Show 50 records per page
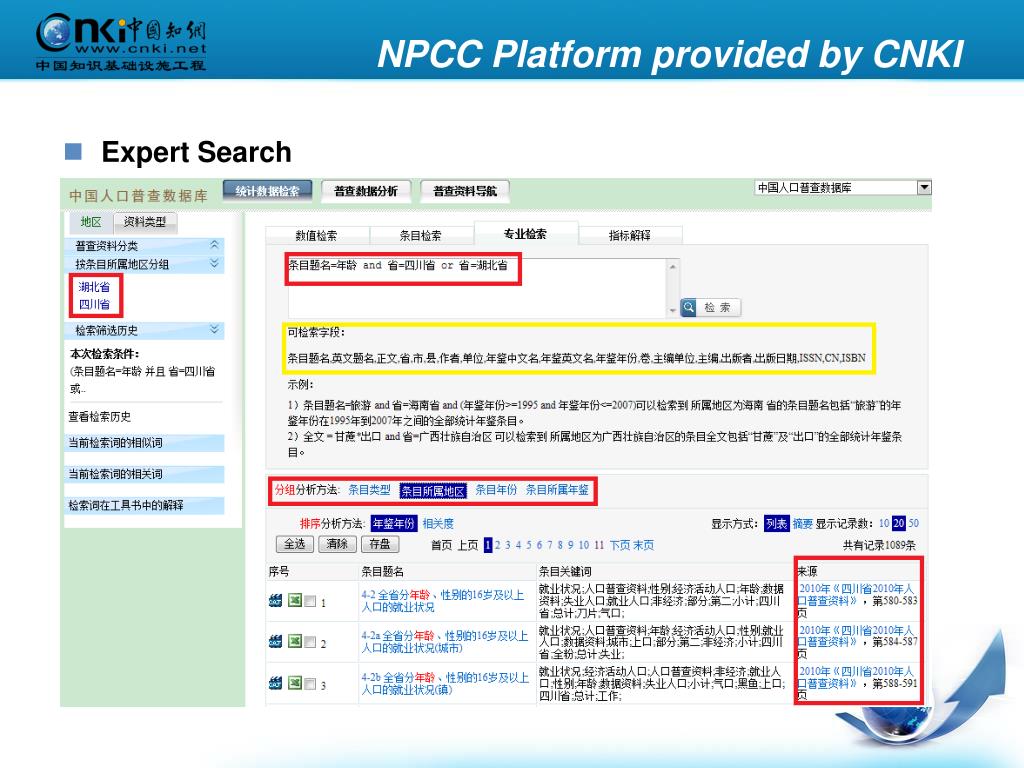The image size is (1024, 768). [x=914, y=524]
